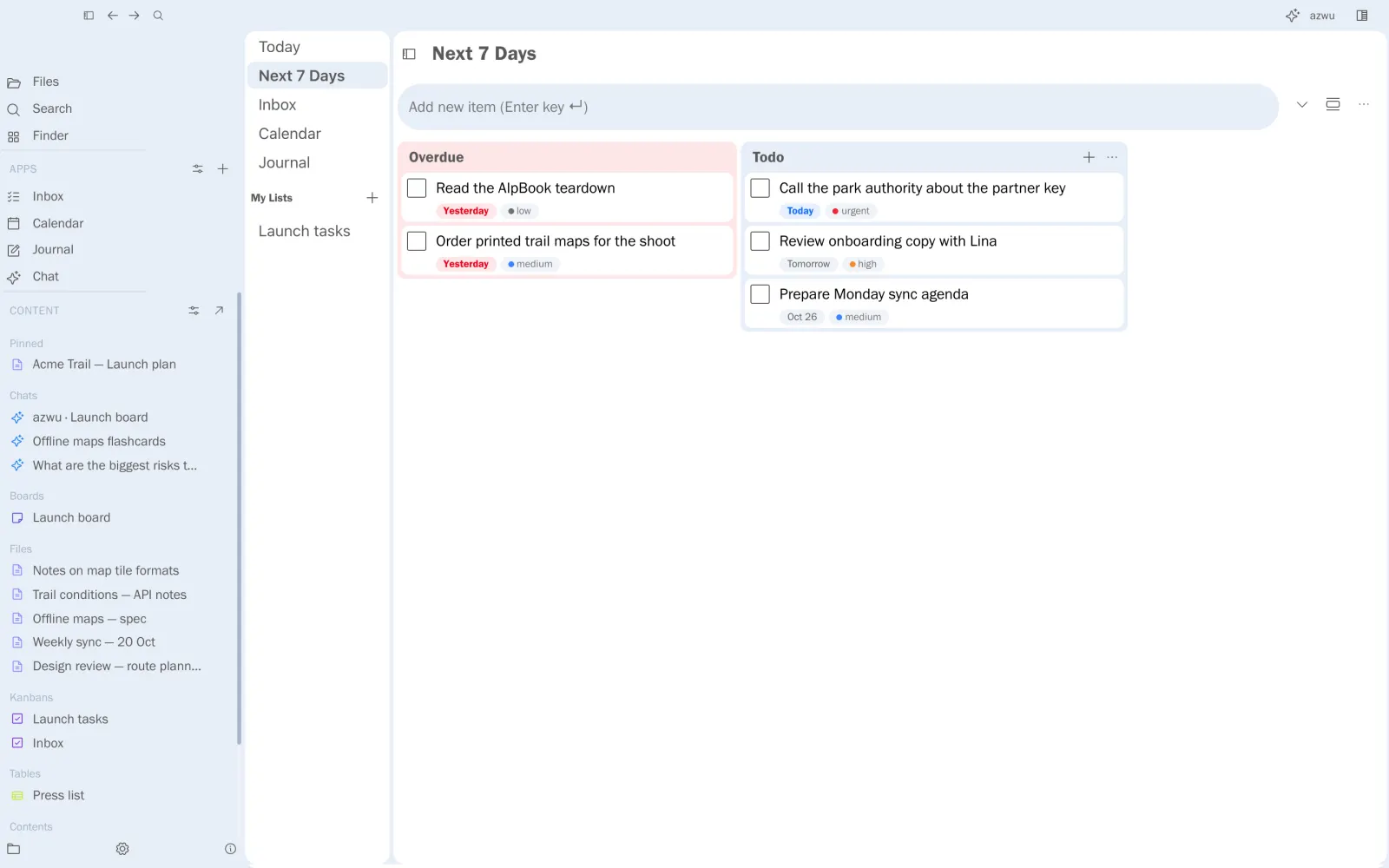Open the Todo column more options menu
1389x868 pixels.
(x=1112, y=157)
